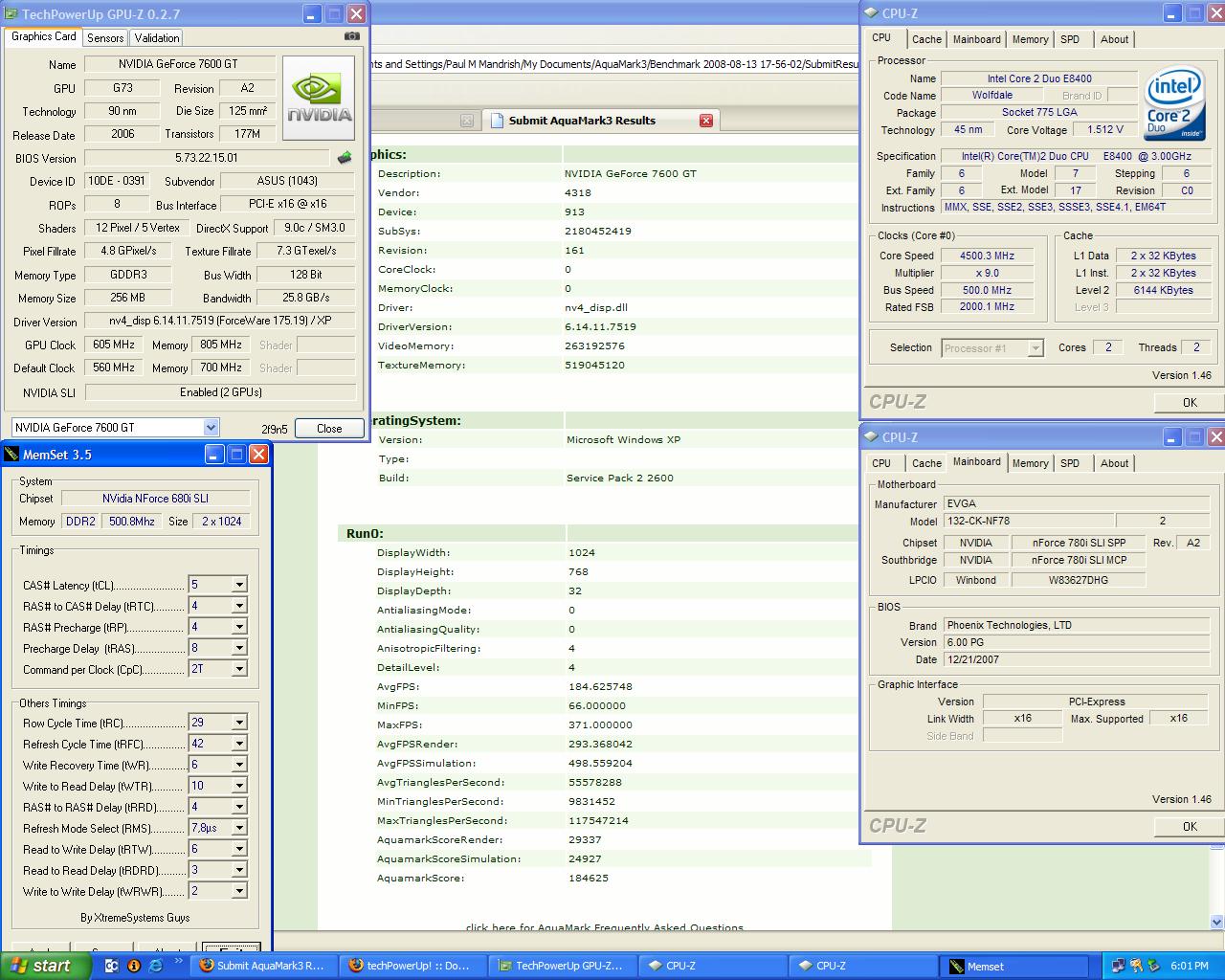1225x980 pixels.
Task: Click the AquamarkScore value 184625
Action: pos(588,878)
